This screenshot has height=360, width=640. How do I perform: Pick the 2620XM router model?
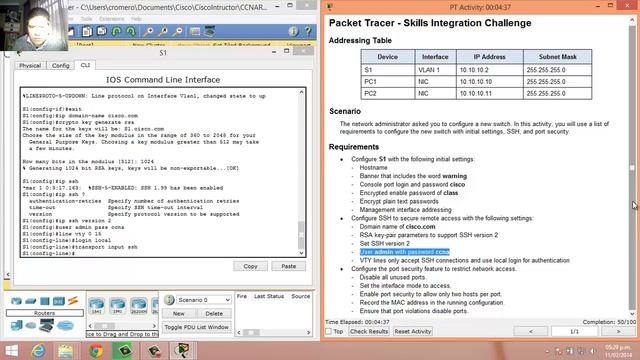click(x=139, y=305)
